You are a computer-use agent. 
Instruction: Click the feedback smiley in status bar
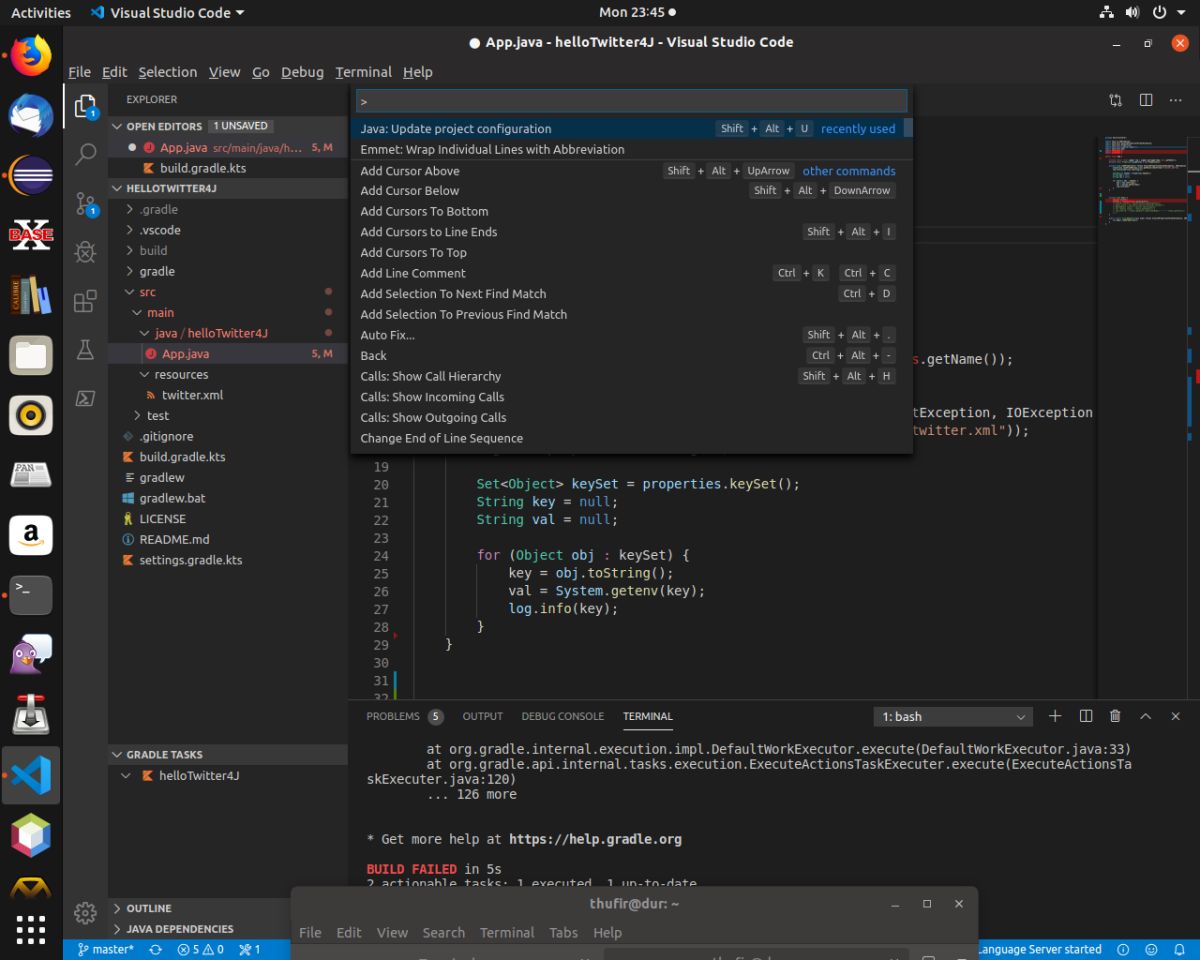pyautogui.click(x=1152, y=949)
